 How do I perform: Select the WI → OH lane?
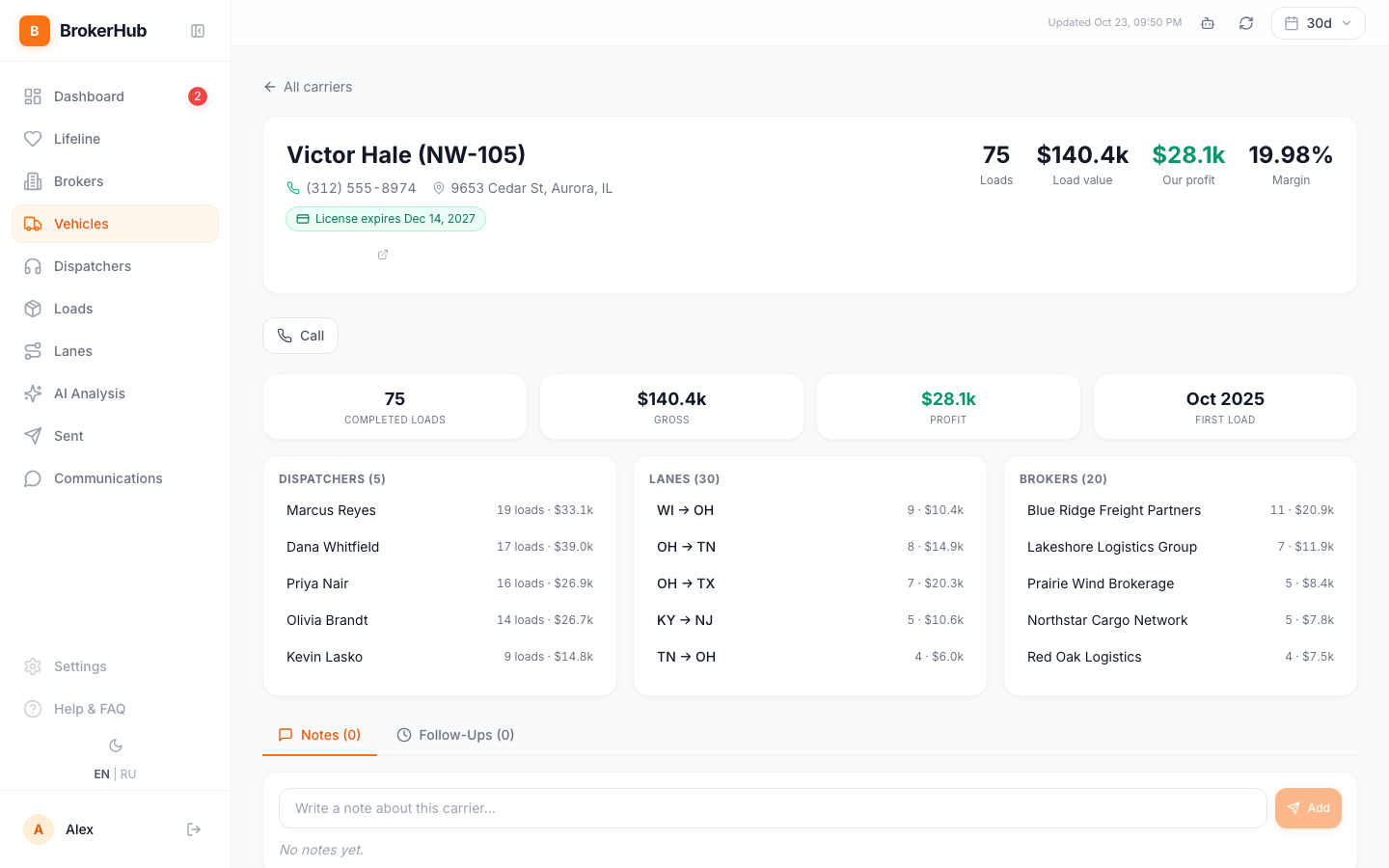(x=810, y=510)
